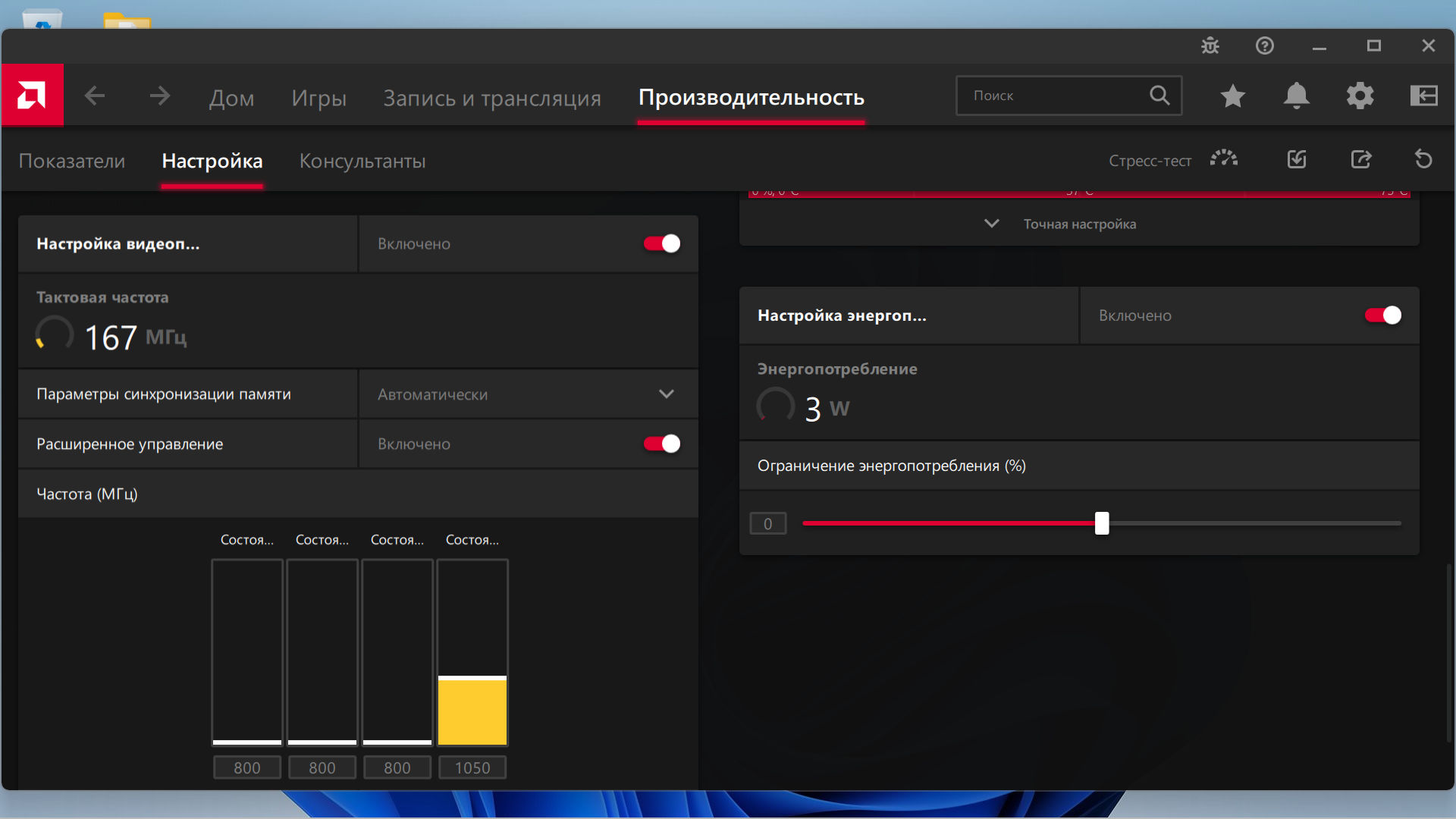Image resolution: width=1456 pixels, height=819 pixels.
Task: Click the AMD logo home icon
Action: click(32, 96)
